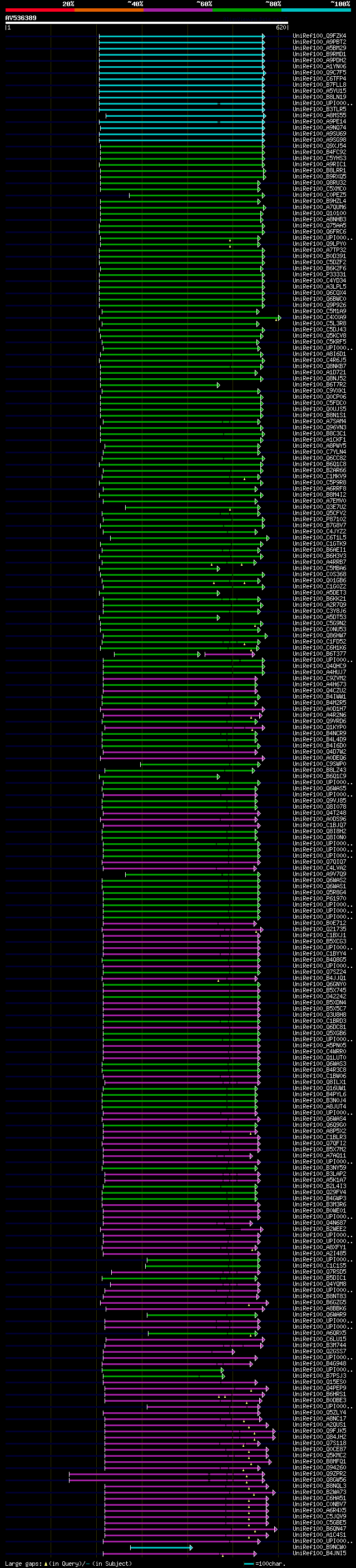Click label UniRef100_B7PSJ3
The height and width of the screenshot is (1568, 356).
[x=319, y=1376]
